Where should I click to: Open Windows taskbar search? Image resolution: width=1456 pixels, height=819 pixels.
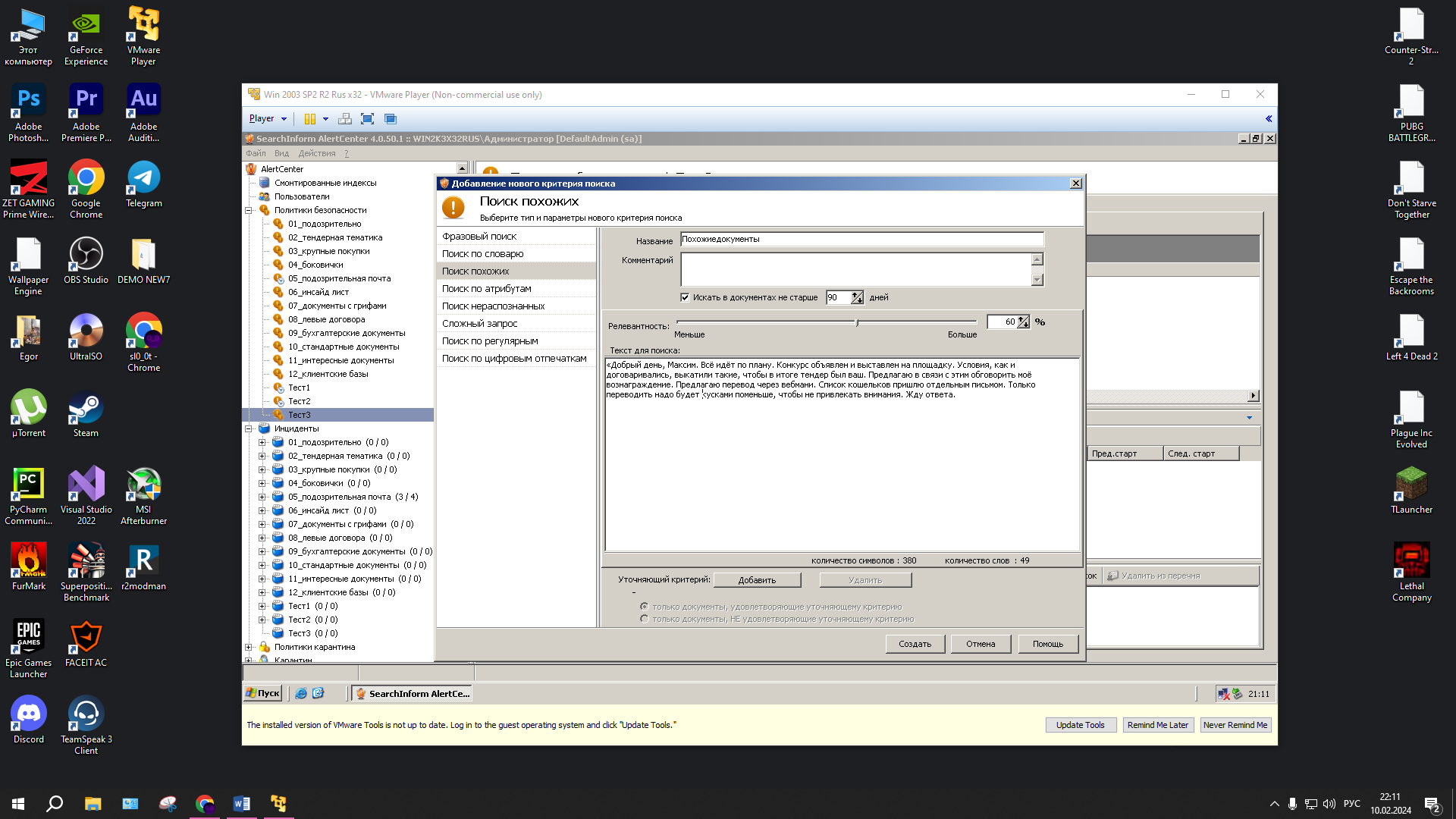point(55,803)
